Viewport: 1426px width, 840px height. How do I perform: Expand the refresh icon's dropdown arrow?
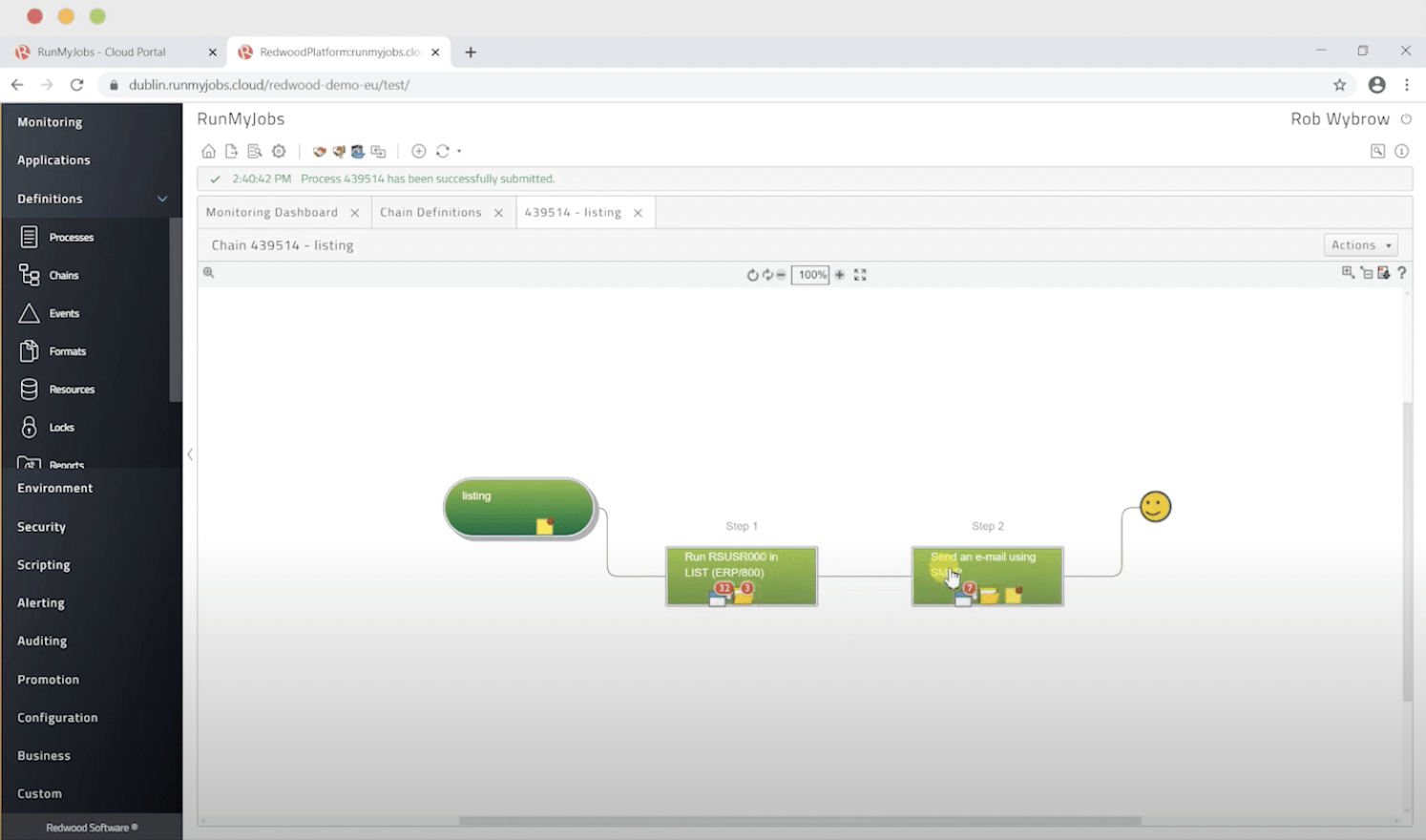[458, 151]
